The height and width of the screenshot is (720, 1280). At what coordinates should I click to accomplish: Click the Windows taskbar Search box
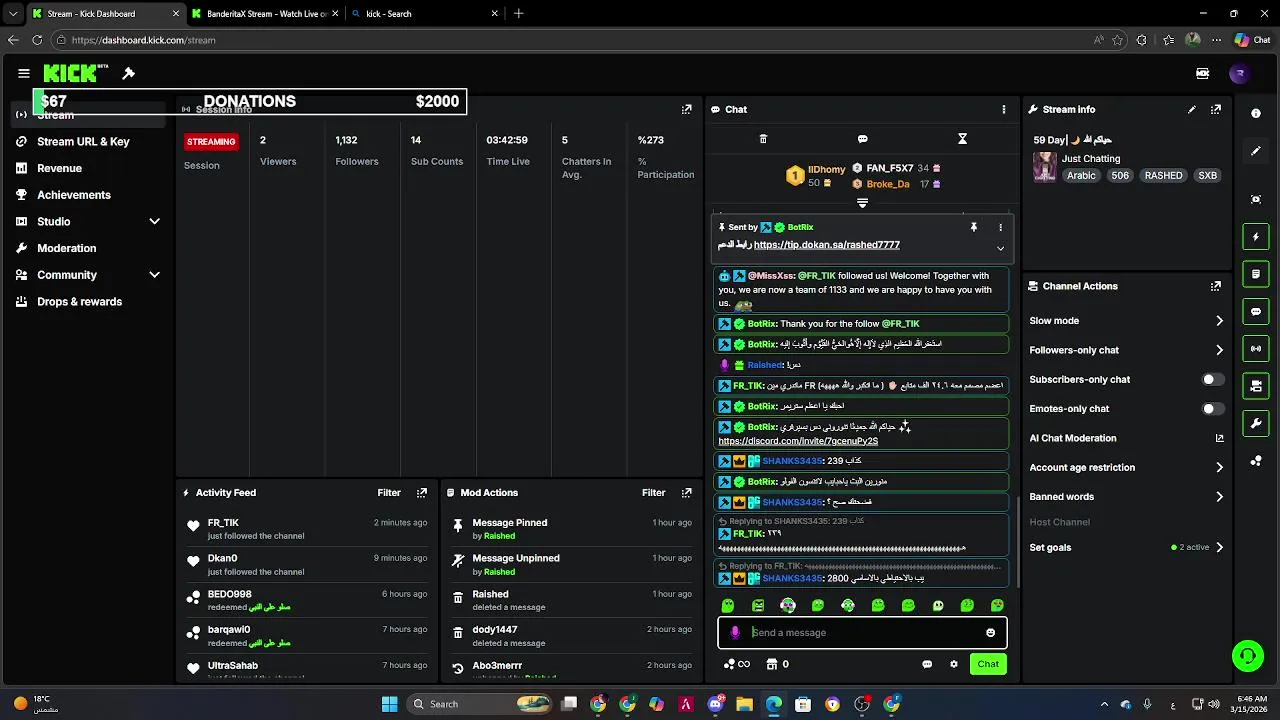tap(481, 704)
